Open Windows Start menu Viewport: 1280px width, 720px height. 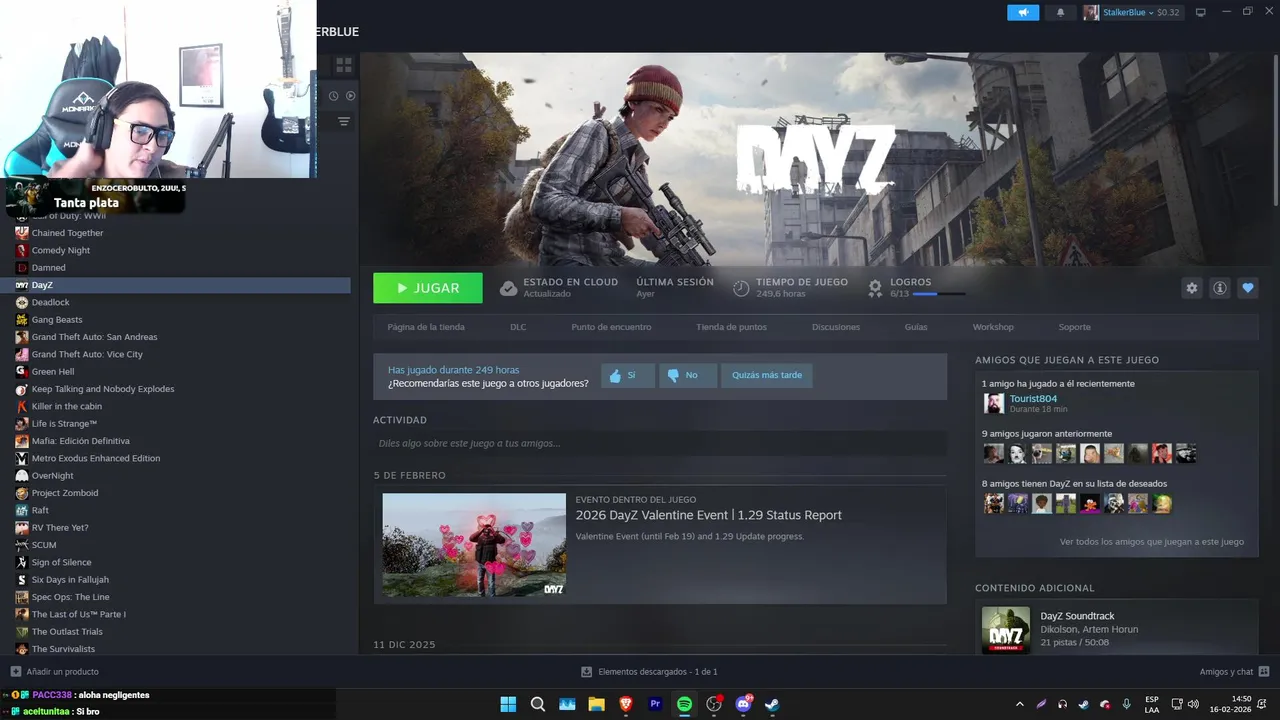(x=508, y=704)
